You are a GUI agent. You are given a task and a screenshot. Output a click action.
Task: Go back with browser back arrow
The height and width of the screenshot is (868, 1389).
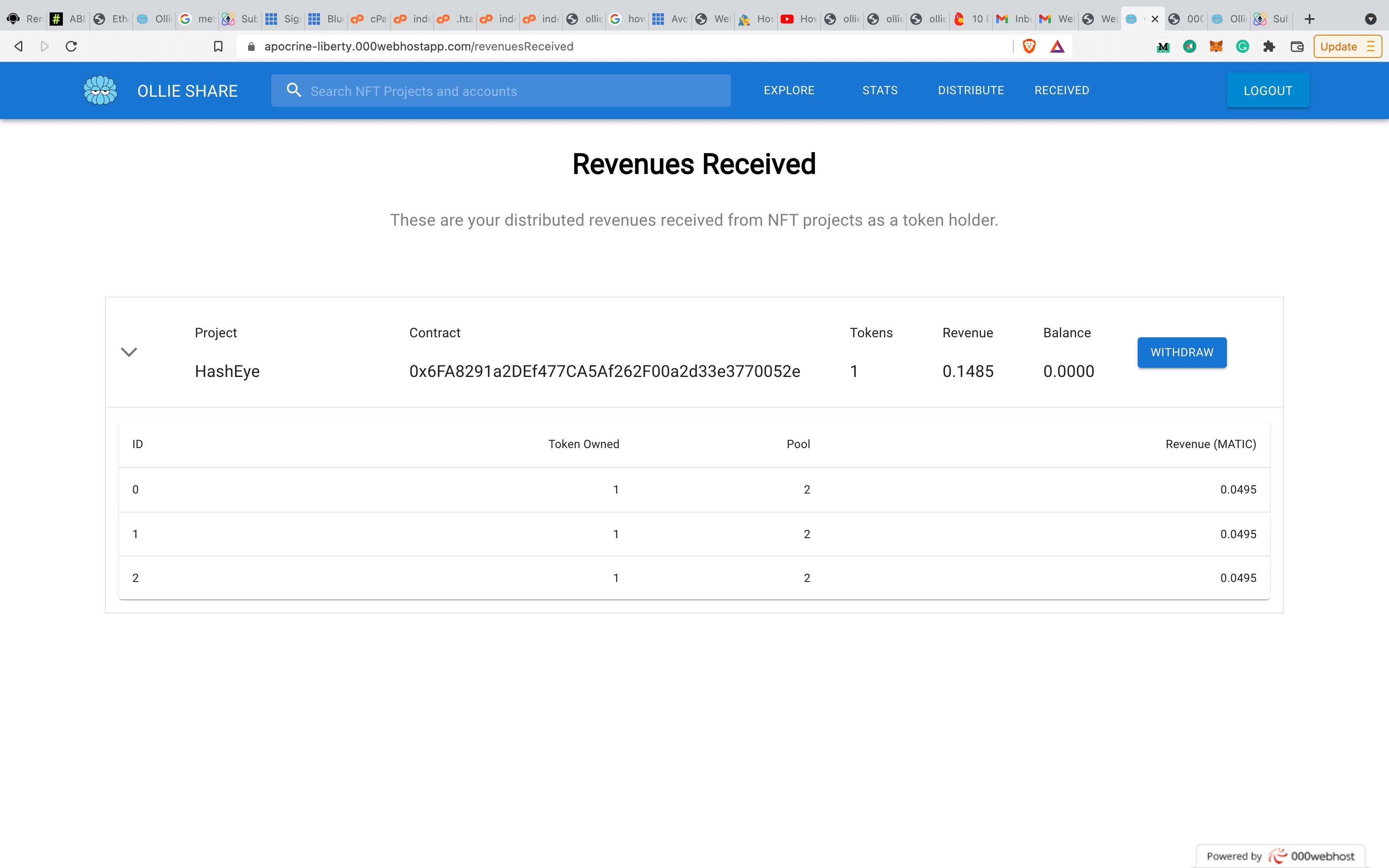18,46
